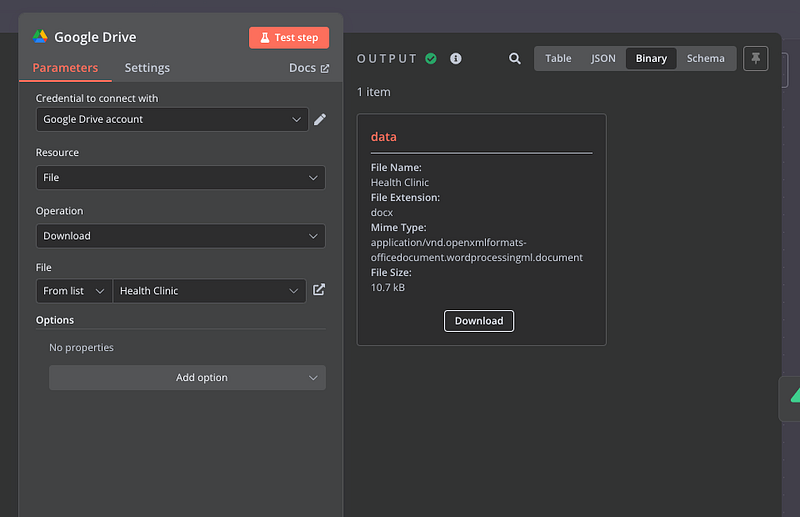800x517 pixels.
Task: Click the Test step button
Action: point(289,38)
